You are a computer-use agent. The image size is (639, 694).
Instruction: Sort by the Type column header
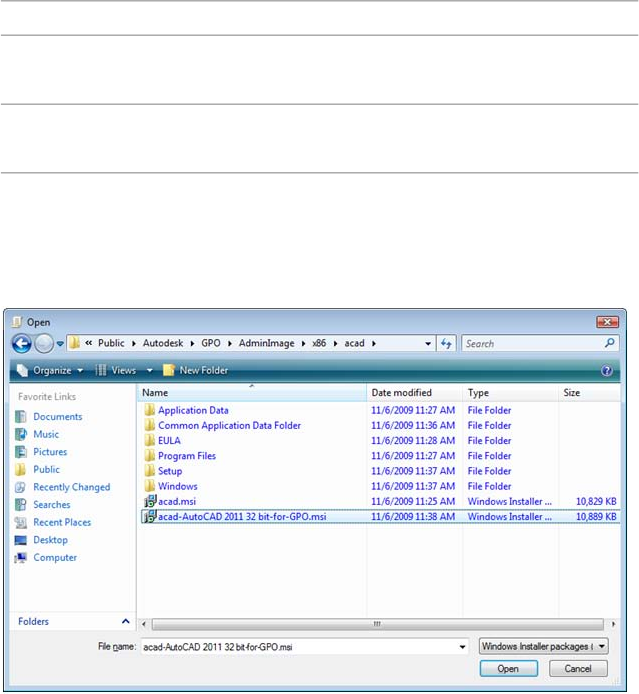coord(511,393)
